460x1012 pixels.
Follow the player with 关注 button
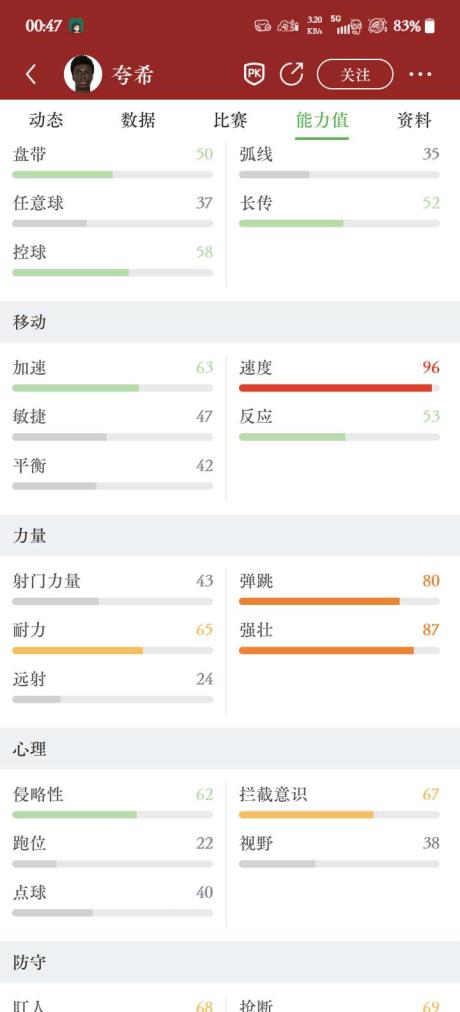pos(355,75)
